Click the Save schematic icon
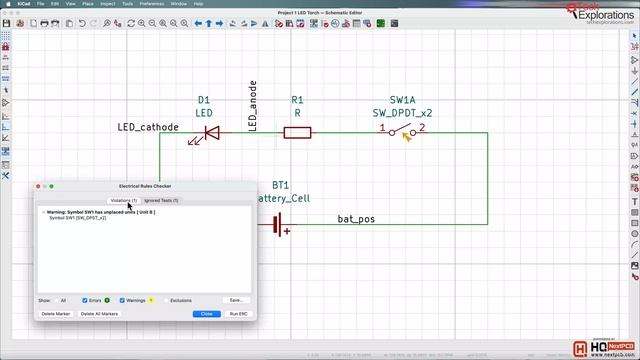Screen dimensions: 640x360 coord(7,24)
